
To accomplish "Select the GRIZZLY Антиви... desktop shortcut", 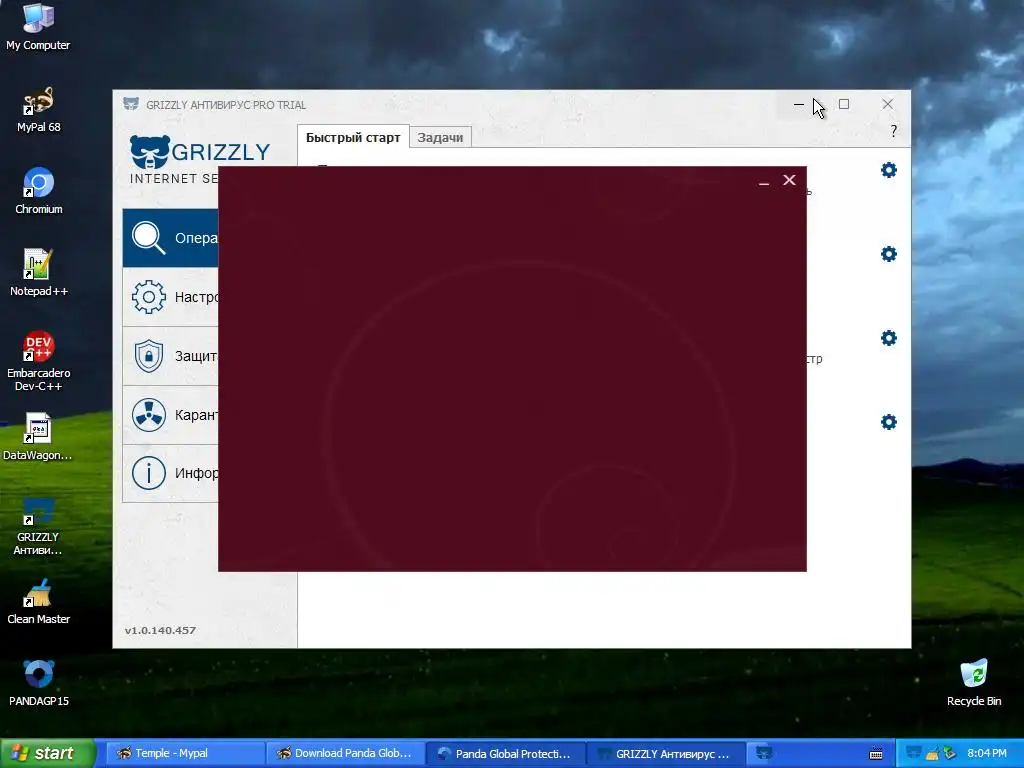I will pos(38,526).
